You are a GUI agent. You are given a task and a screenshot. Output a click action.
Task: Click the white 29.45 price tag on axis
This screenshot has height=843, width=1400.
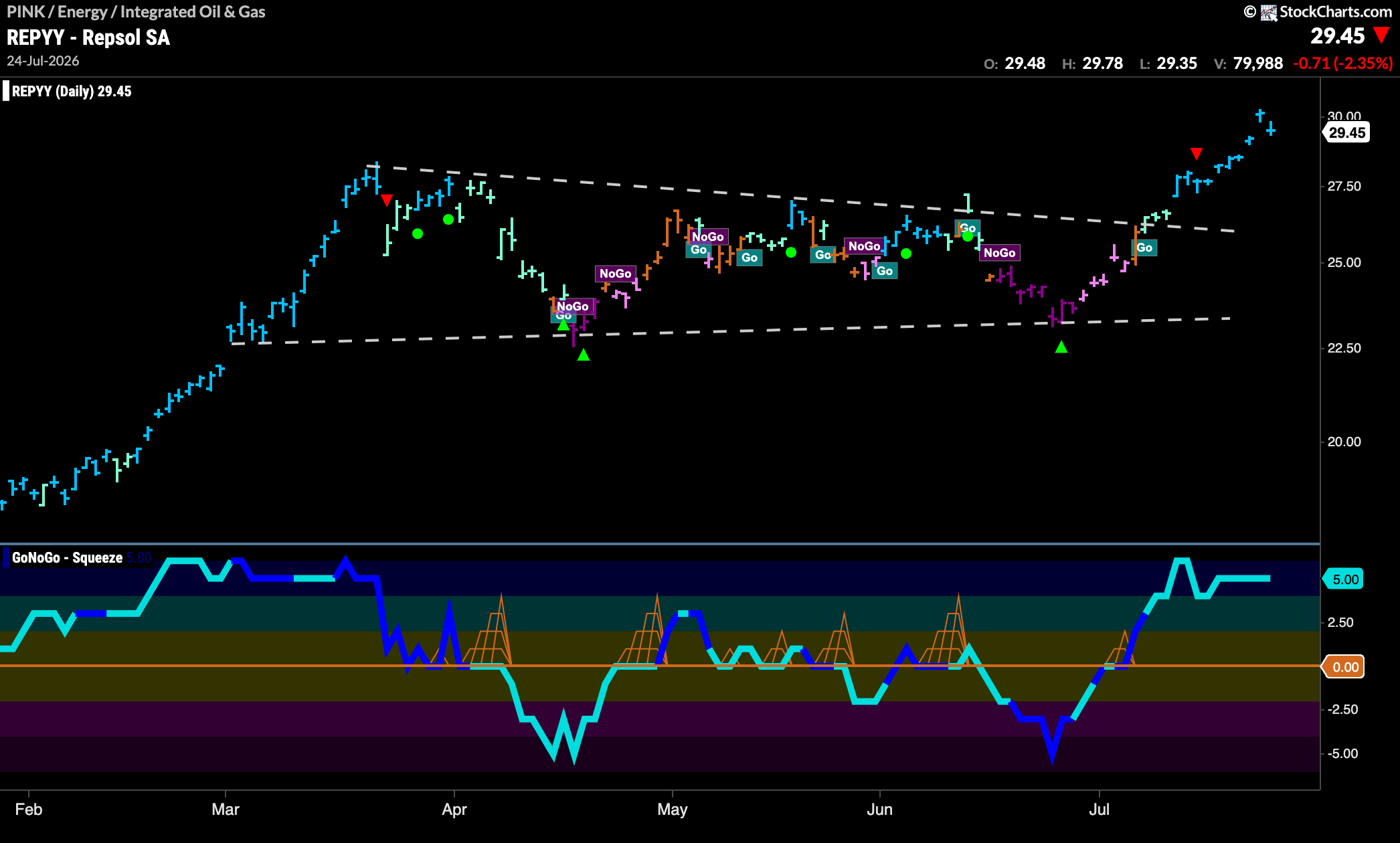[1346, 132]
